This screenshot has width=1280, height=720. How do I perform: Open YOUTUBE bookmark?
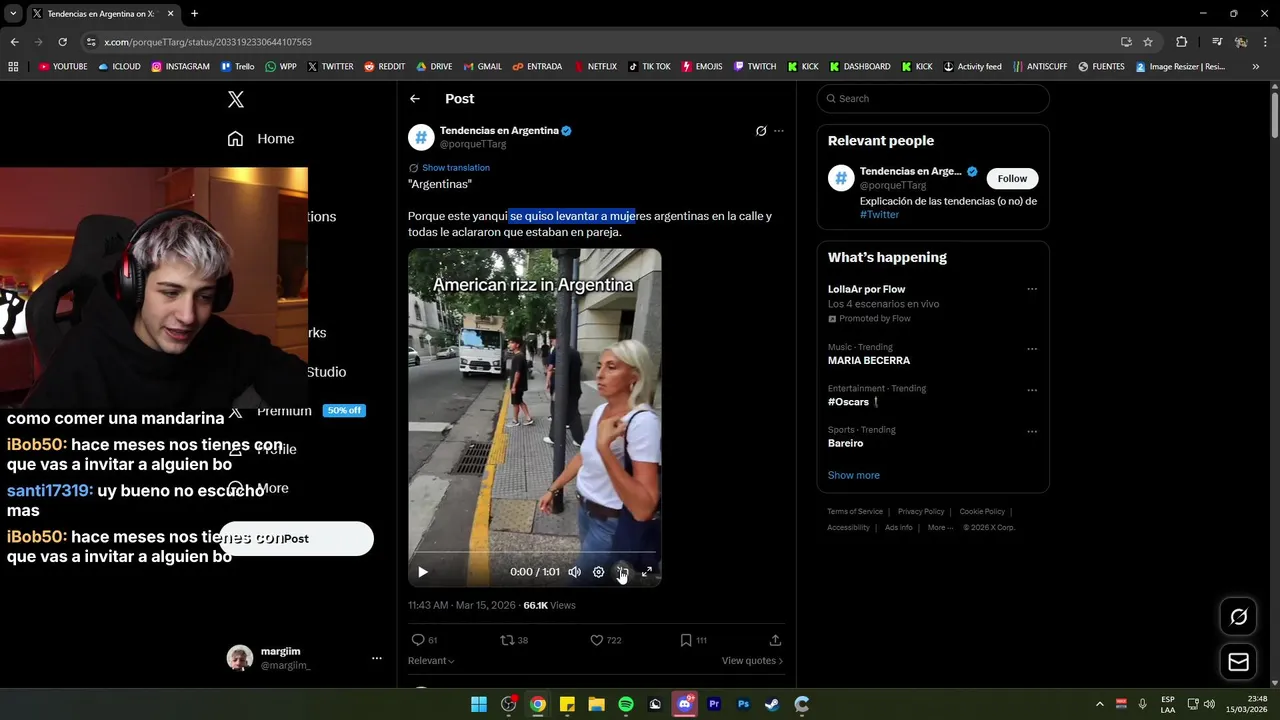[63, 67]
